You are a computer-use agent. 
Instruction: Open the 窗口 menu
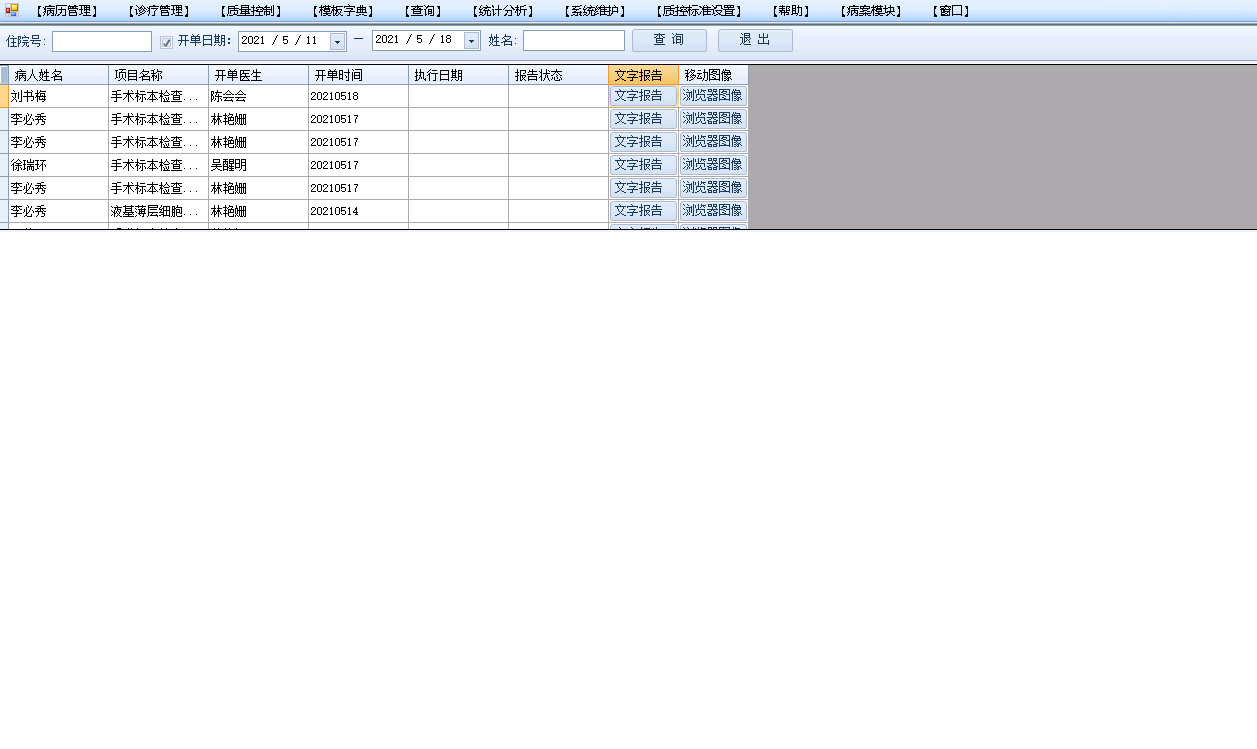[951, 11]
